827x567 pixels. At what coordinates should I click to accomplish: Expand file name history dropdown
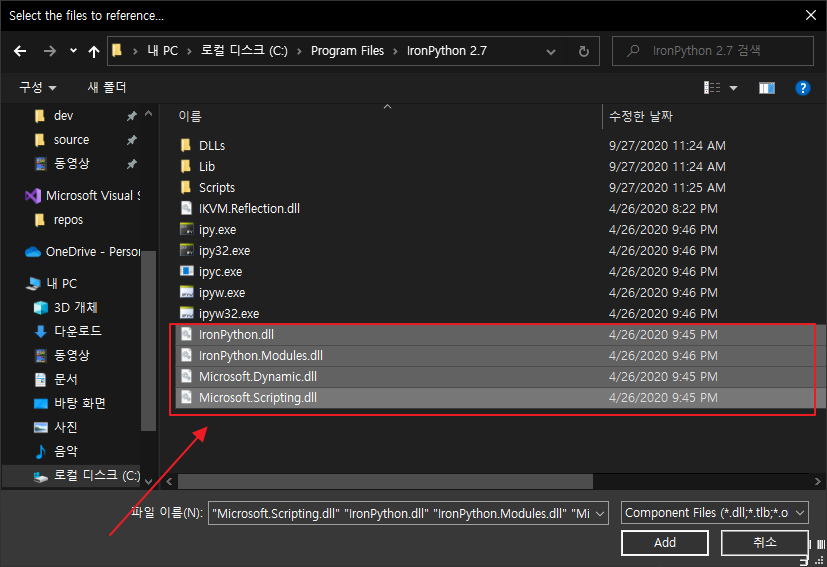(600, 514)
